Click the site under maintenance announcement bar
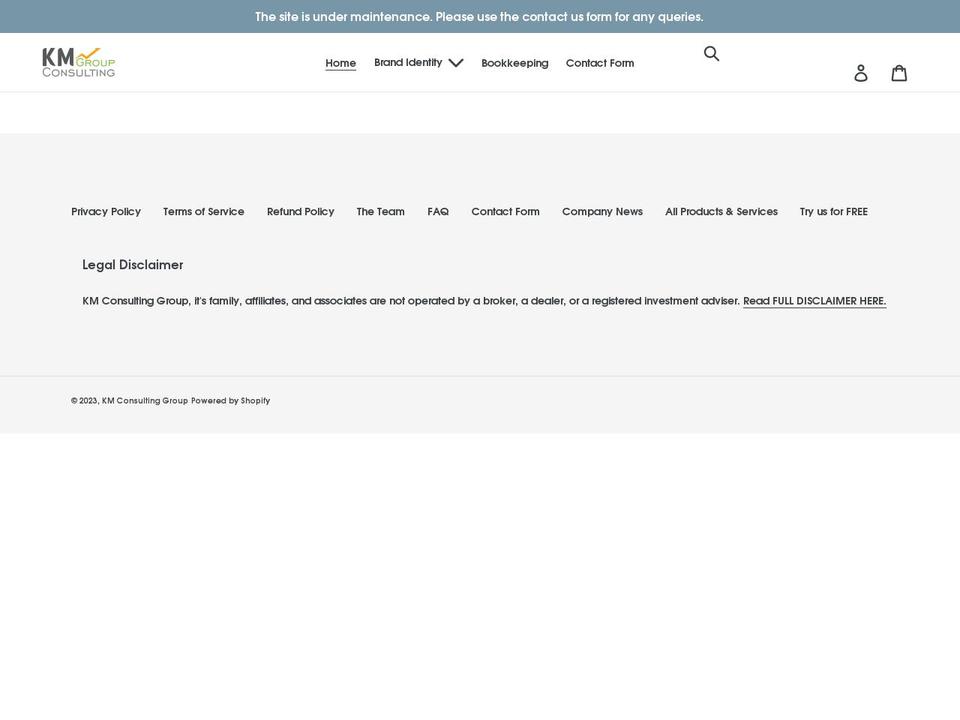Viewport: 960px width, 720px height. click(x=480, y=17)
